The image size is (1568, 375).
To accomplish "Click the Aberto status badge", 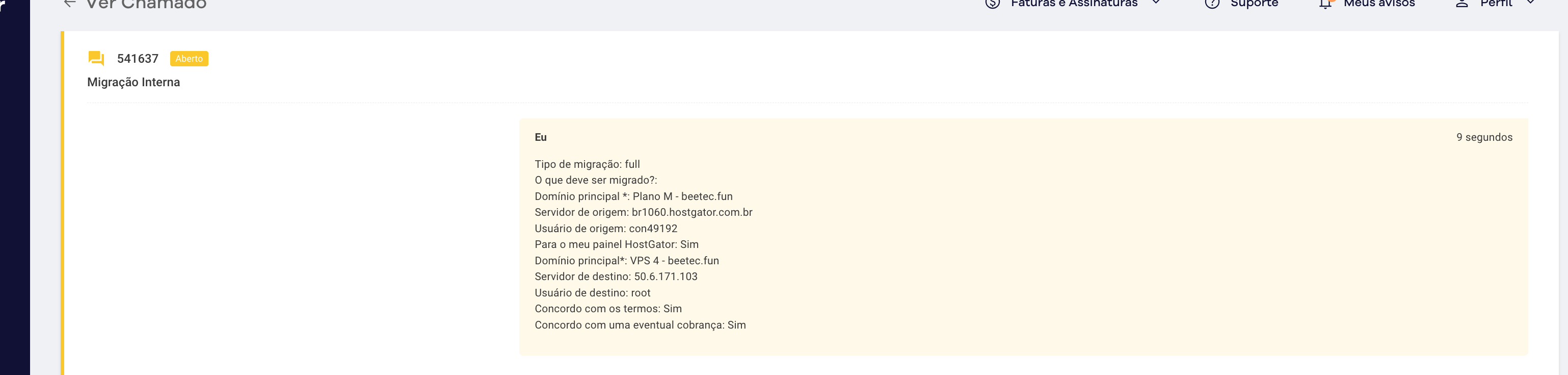I will (x=189, y=59).
